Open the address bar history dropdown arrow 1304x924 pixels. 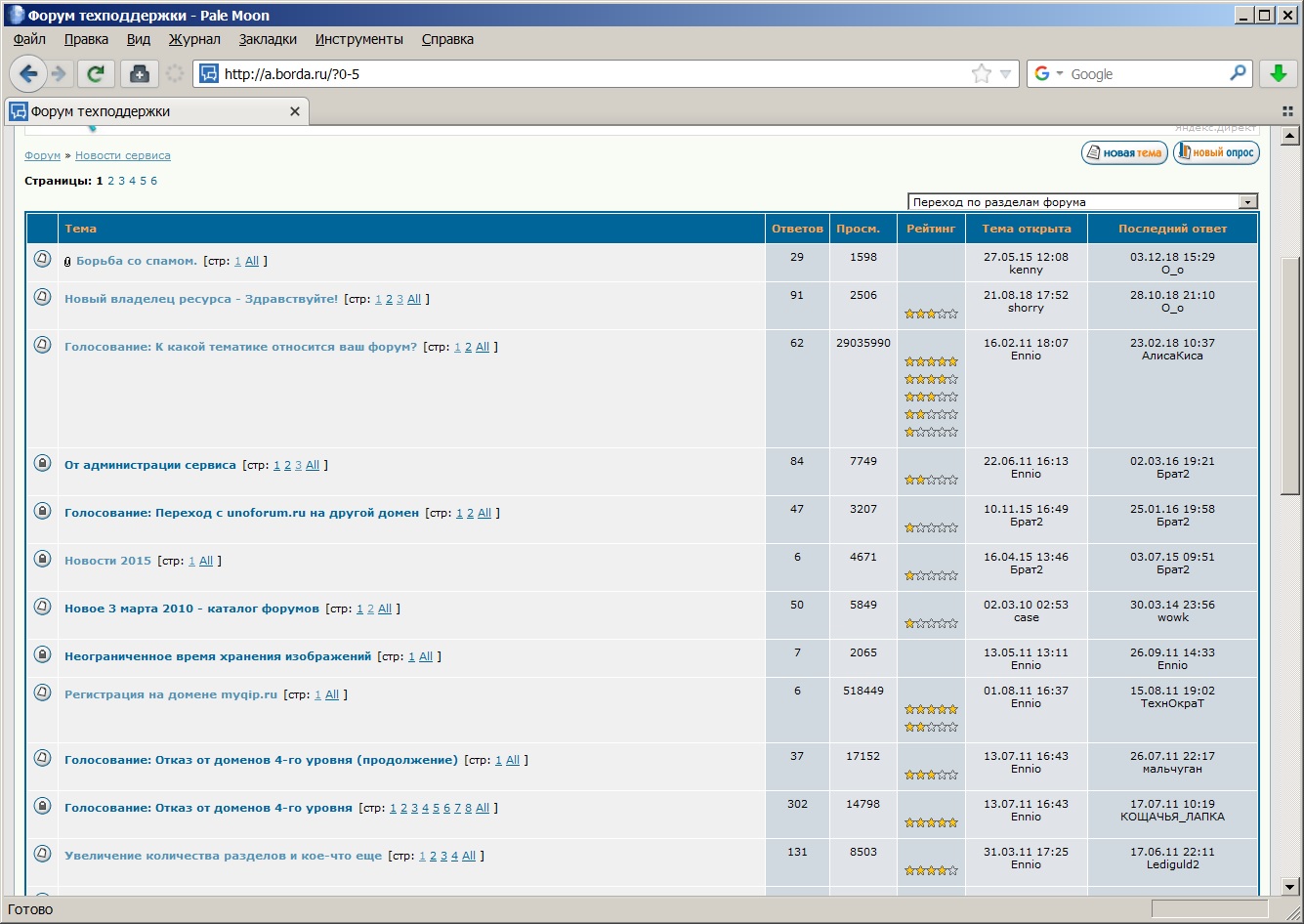[1006, 74]
